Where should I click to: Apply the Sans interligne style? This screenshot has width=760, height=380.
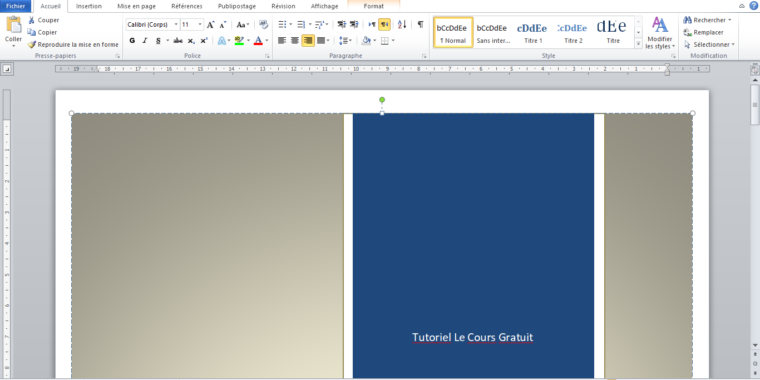[493, 32]
